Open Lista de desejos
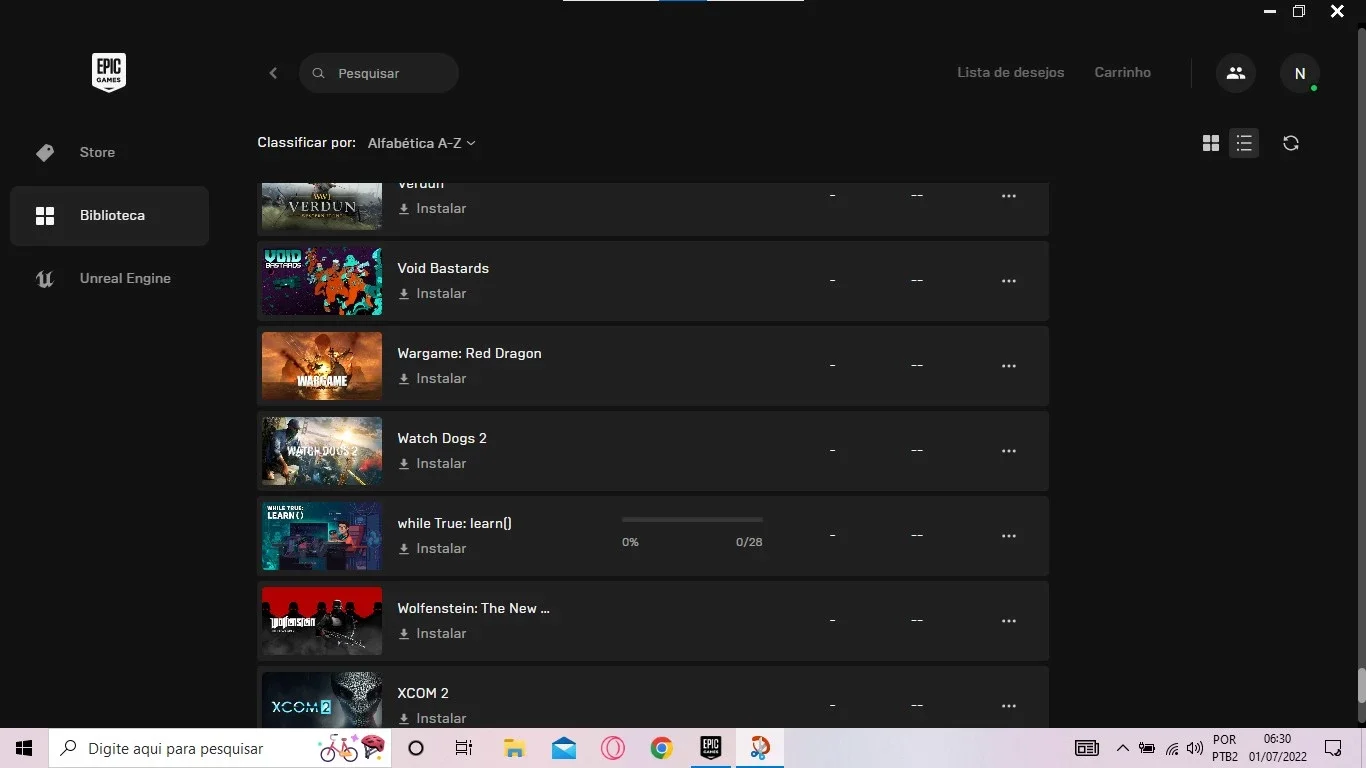 tap(1011, 72)
